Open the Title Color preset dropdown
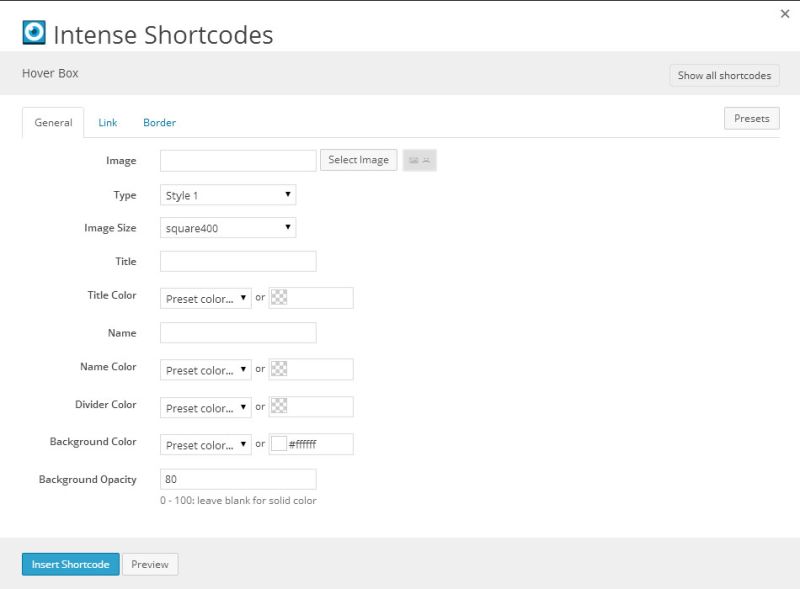800x589 pixels. click(x=206, y=299)
